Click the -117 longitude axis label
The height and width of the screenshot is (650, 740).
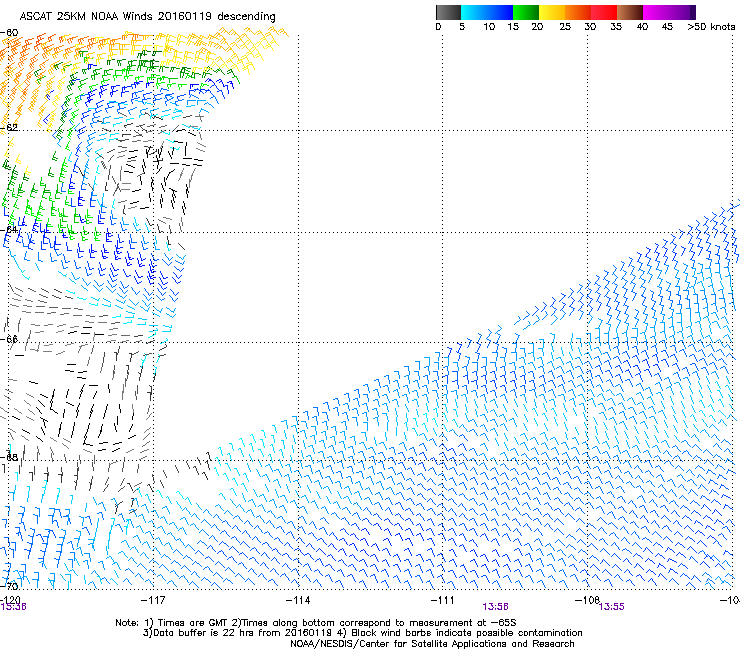point(153,600)
